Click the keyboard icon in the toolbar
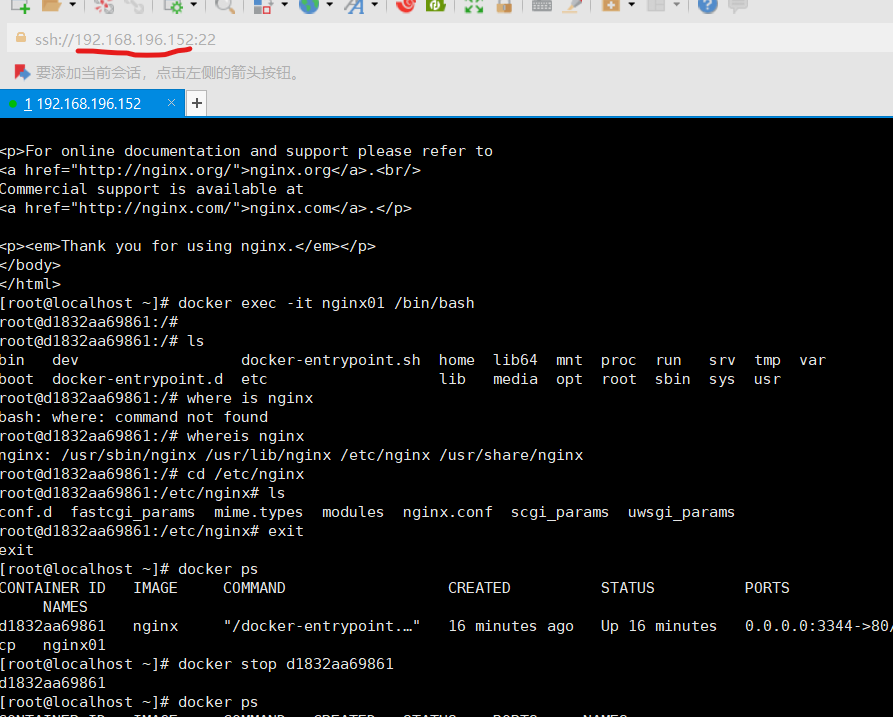This screenshot has height=717, width=893. coord(542,6)
